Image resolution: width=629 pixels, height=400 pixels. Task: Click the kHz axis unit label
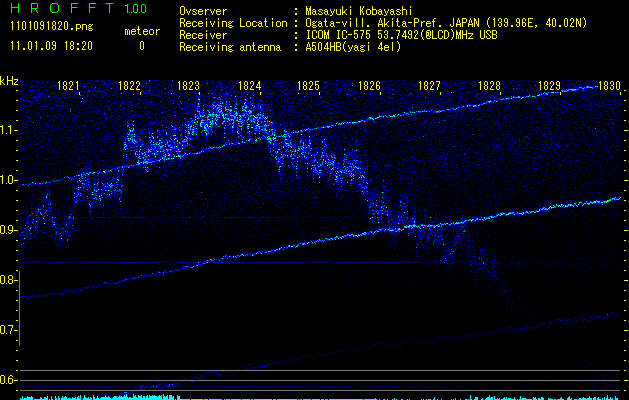click(x=9, y=81)
